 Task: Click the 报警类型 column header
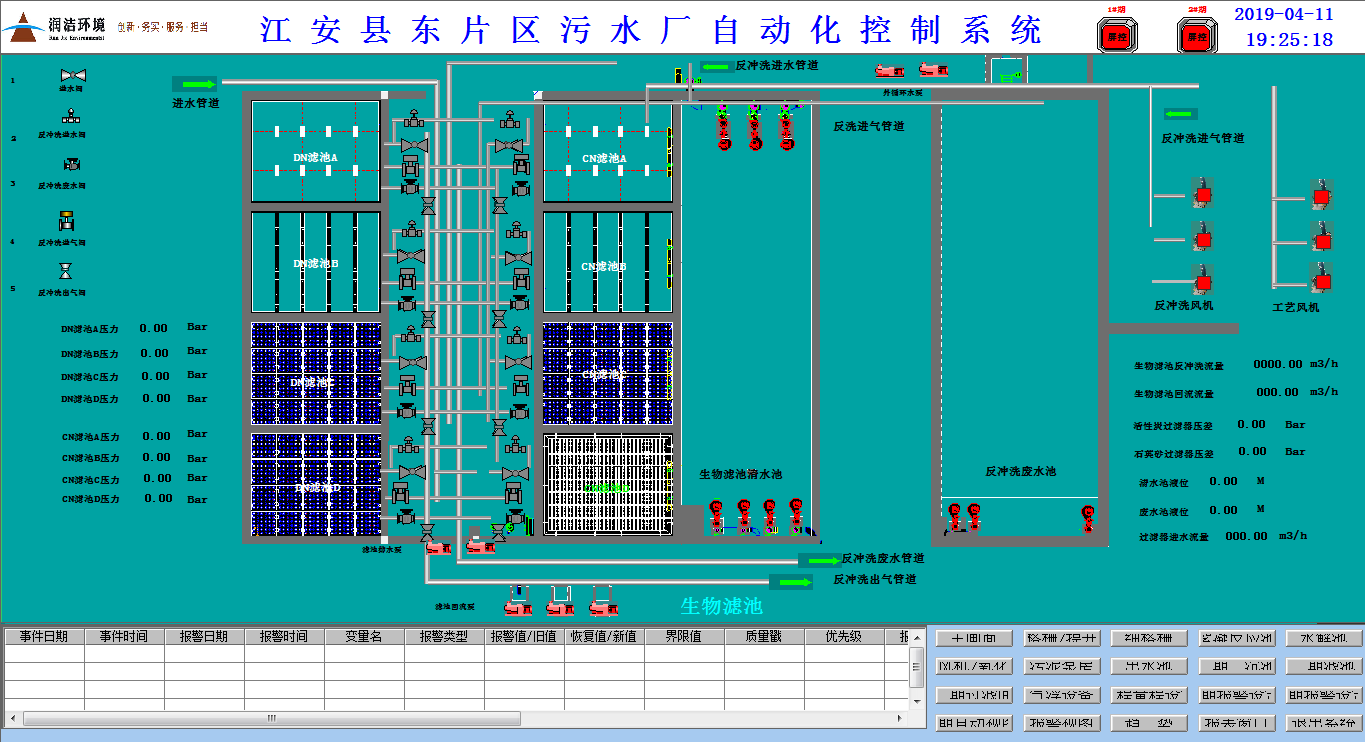(x=444, y=636)
